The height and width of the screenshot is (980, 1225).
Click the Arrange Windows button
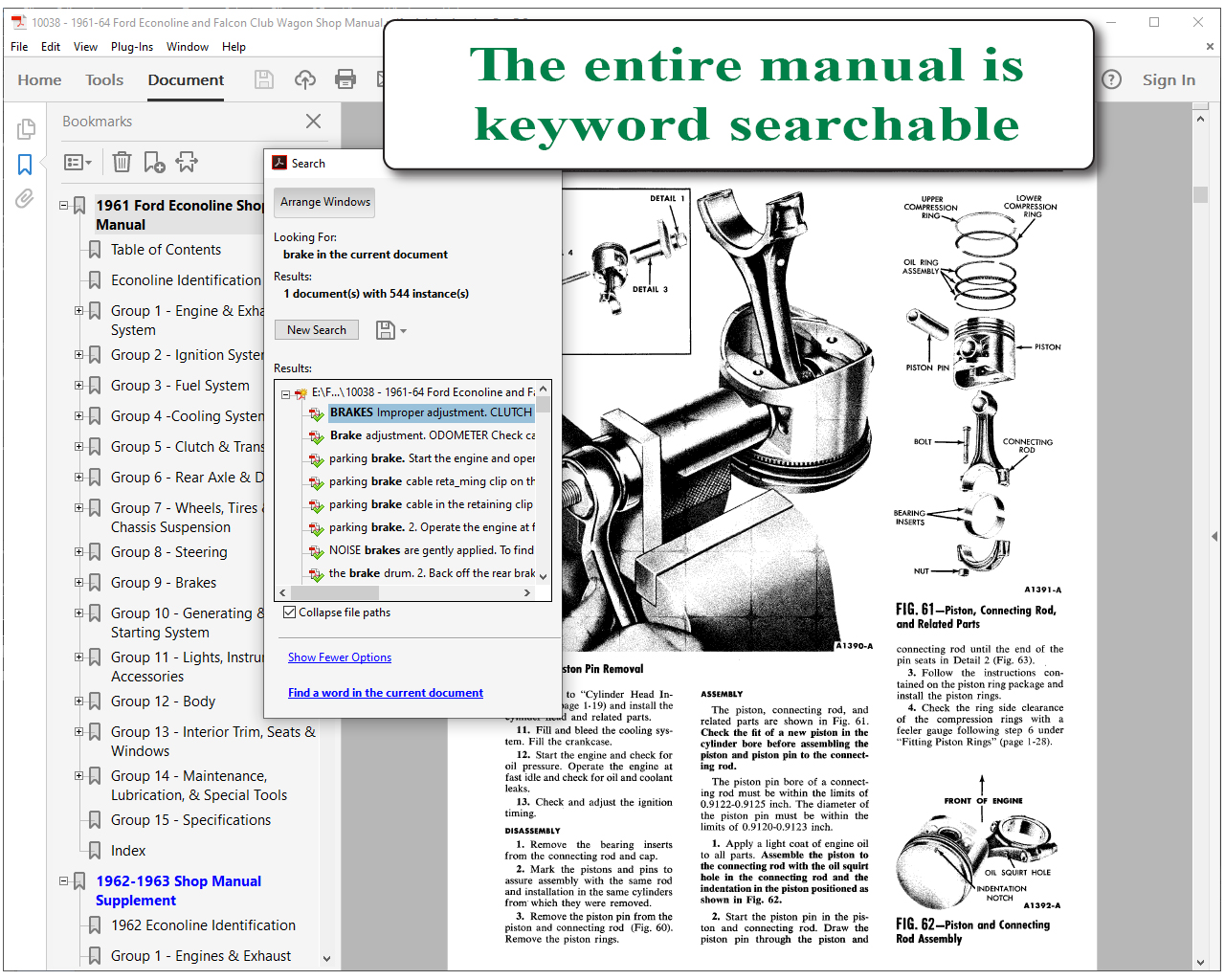[324, 203]
